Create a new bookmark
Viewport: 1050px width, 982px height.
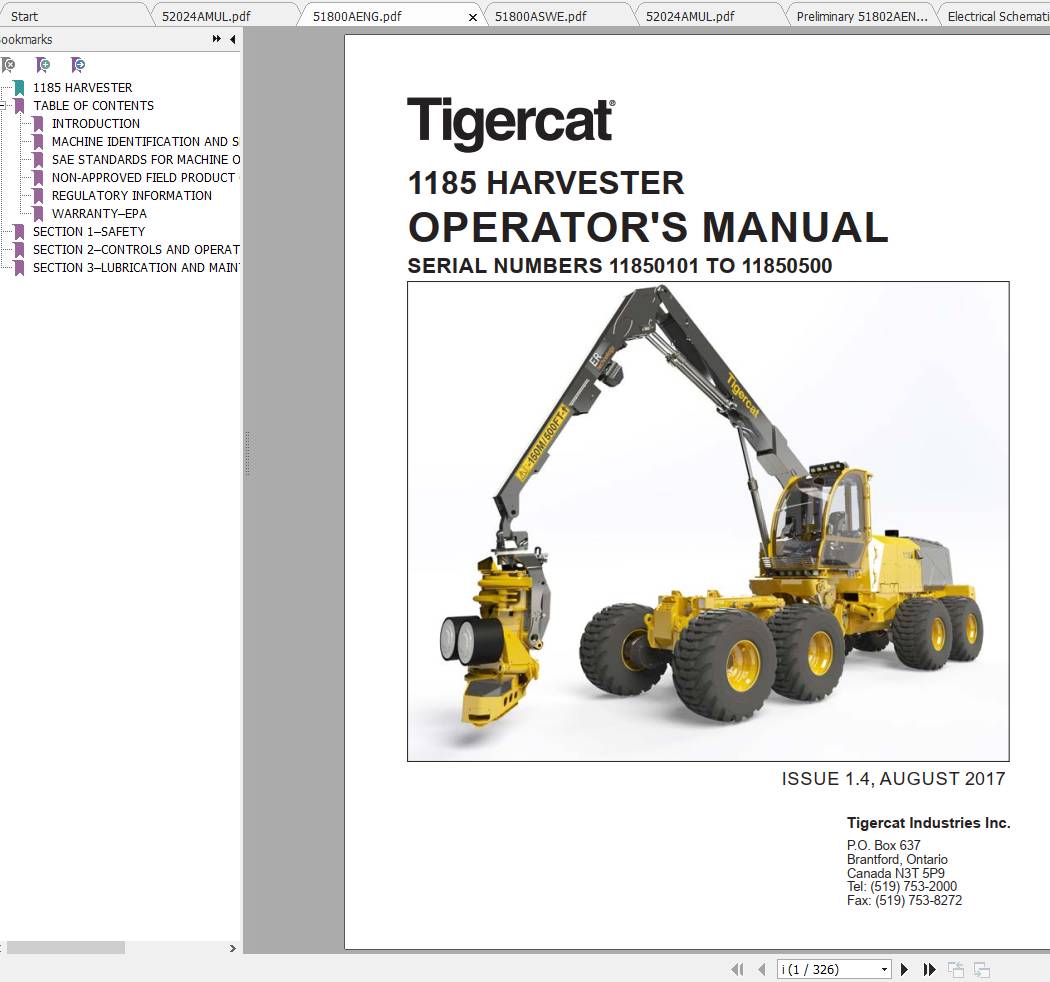pyautogui.click(x=43, y=64)
